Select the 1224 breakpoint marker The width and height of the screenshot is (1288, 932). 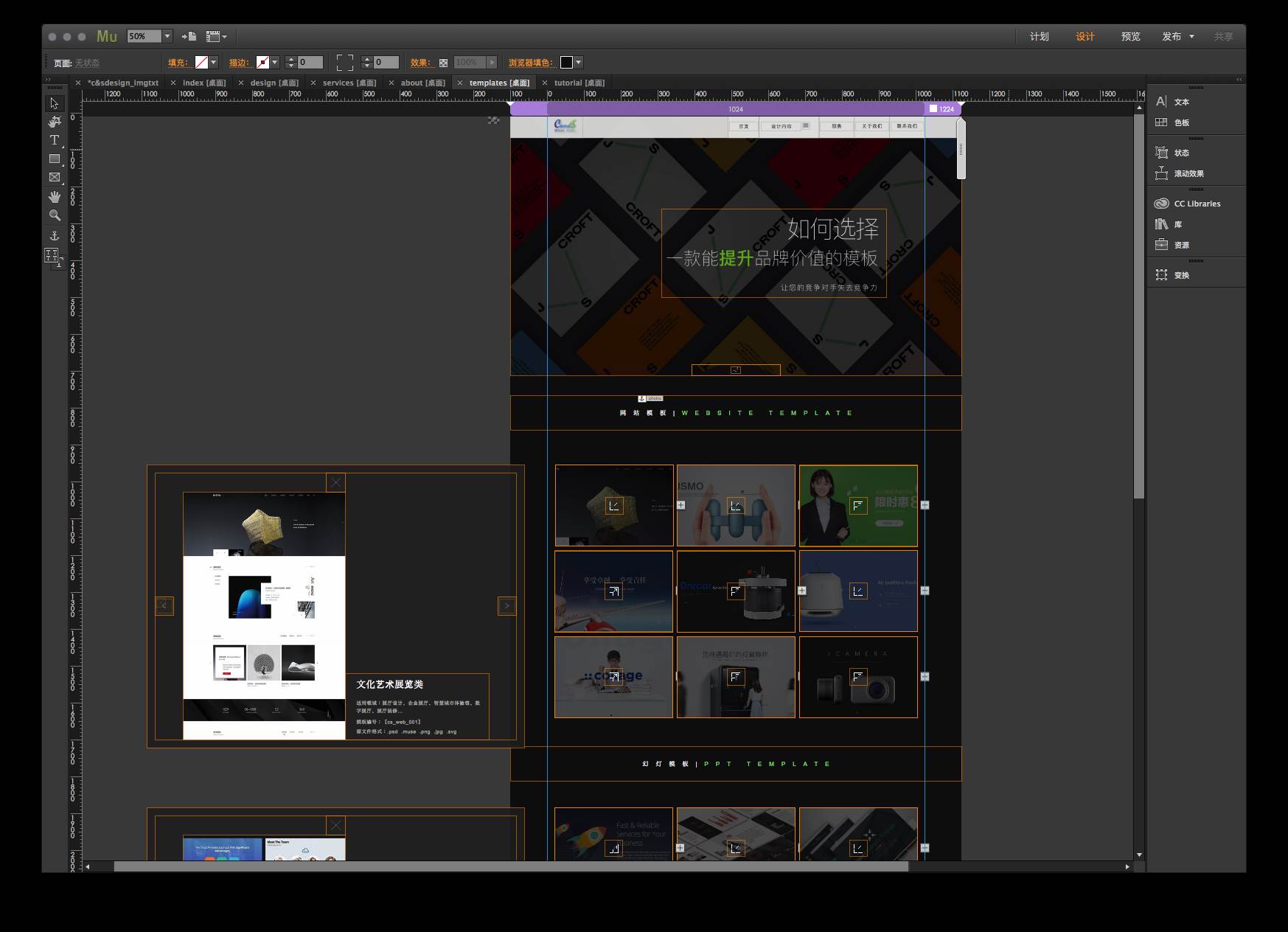coord(942,109)
